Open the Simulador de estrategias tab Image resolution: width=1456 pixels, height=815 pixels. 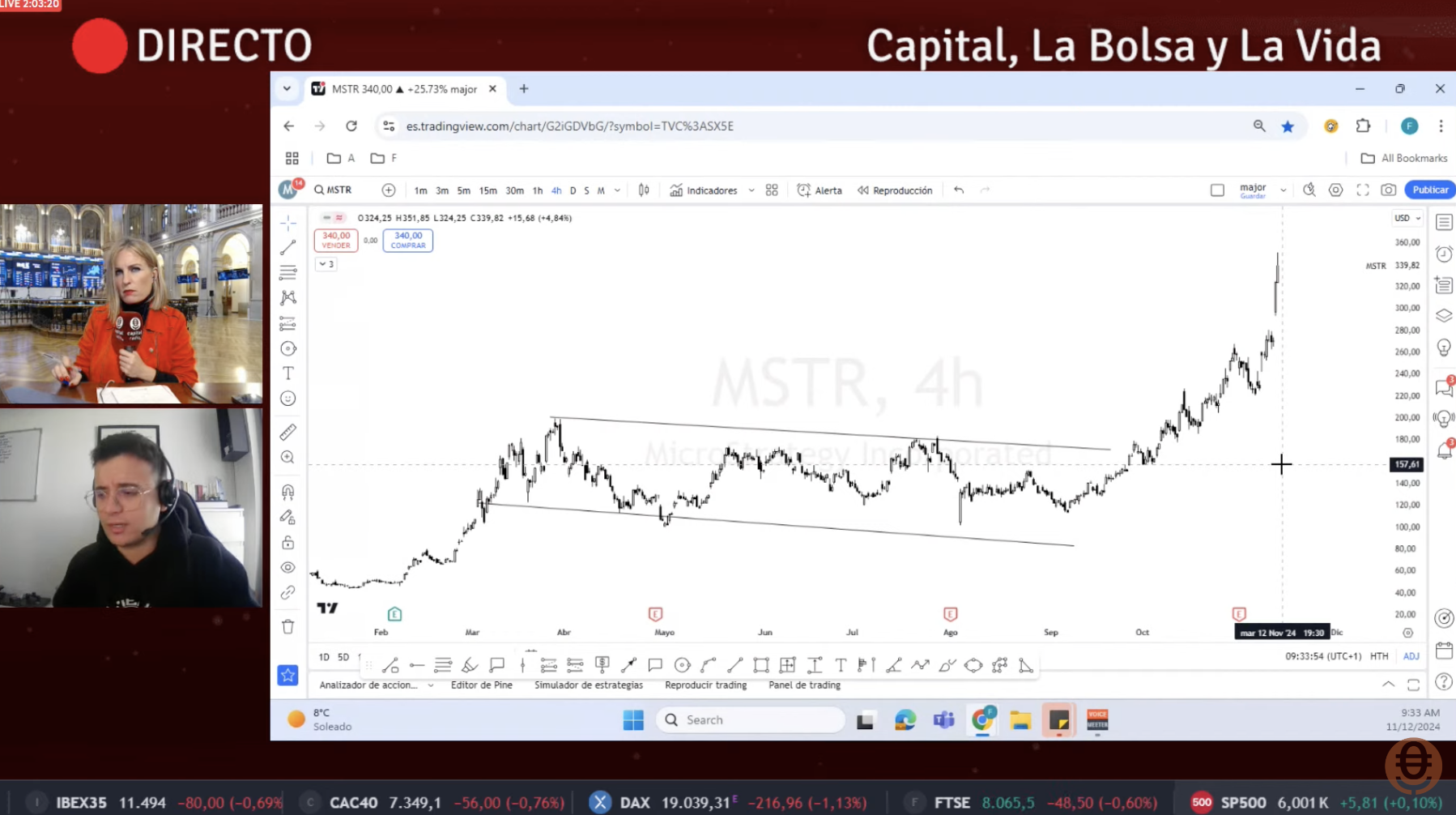[589, 685]
